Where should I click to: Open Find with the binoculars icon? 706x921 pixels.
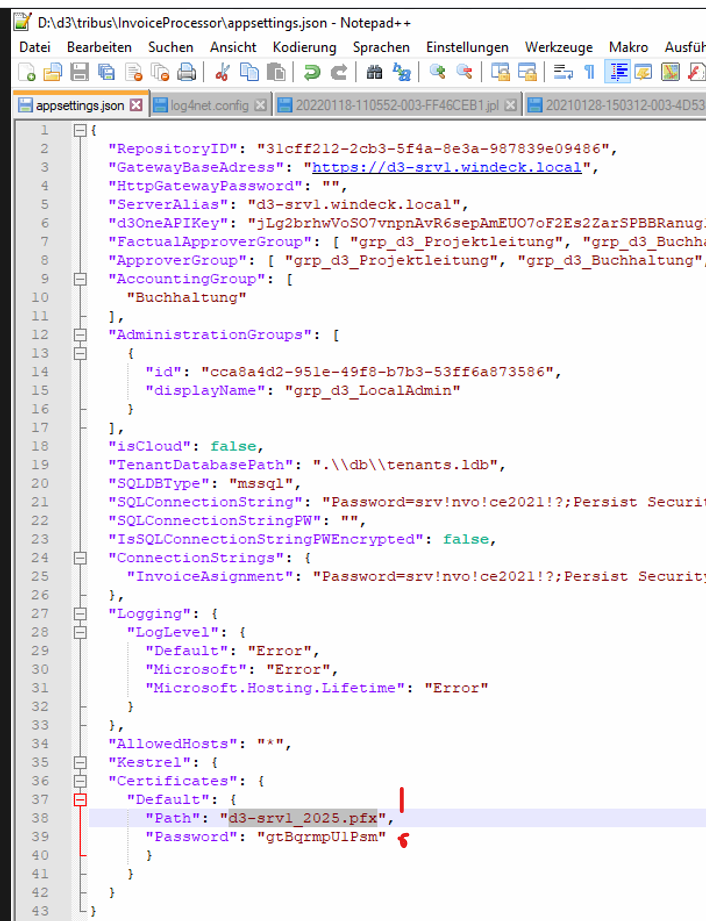(375, 72)
